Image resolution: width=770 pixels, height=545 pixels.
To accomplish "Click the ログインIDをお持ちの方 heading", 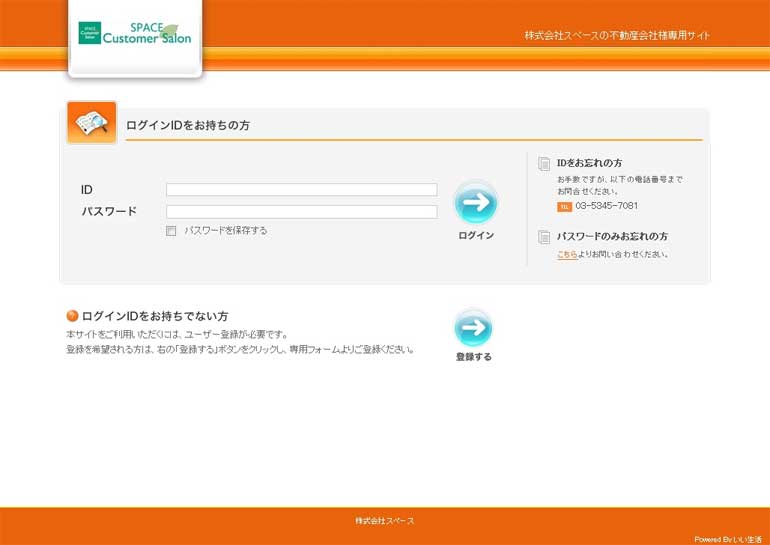I will pyautogui.click(x=188, y=125).
